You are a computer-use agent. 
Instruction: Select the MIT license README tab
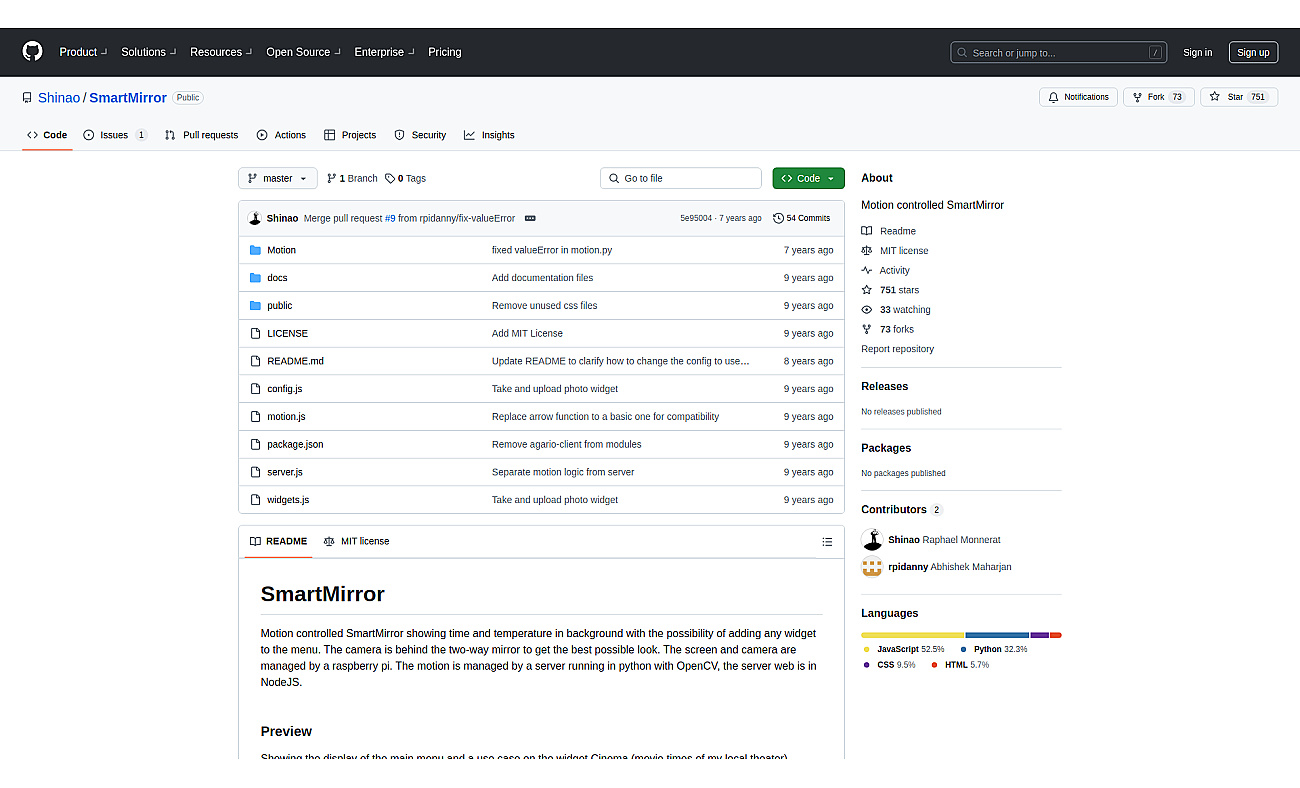point(356,541)
